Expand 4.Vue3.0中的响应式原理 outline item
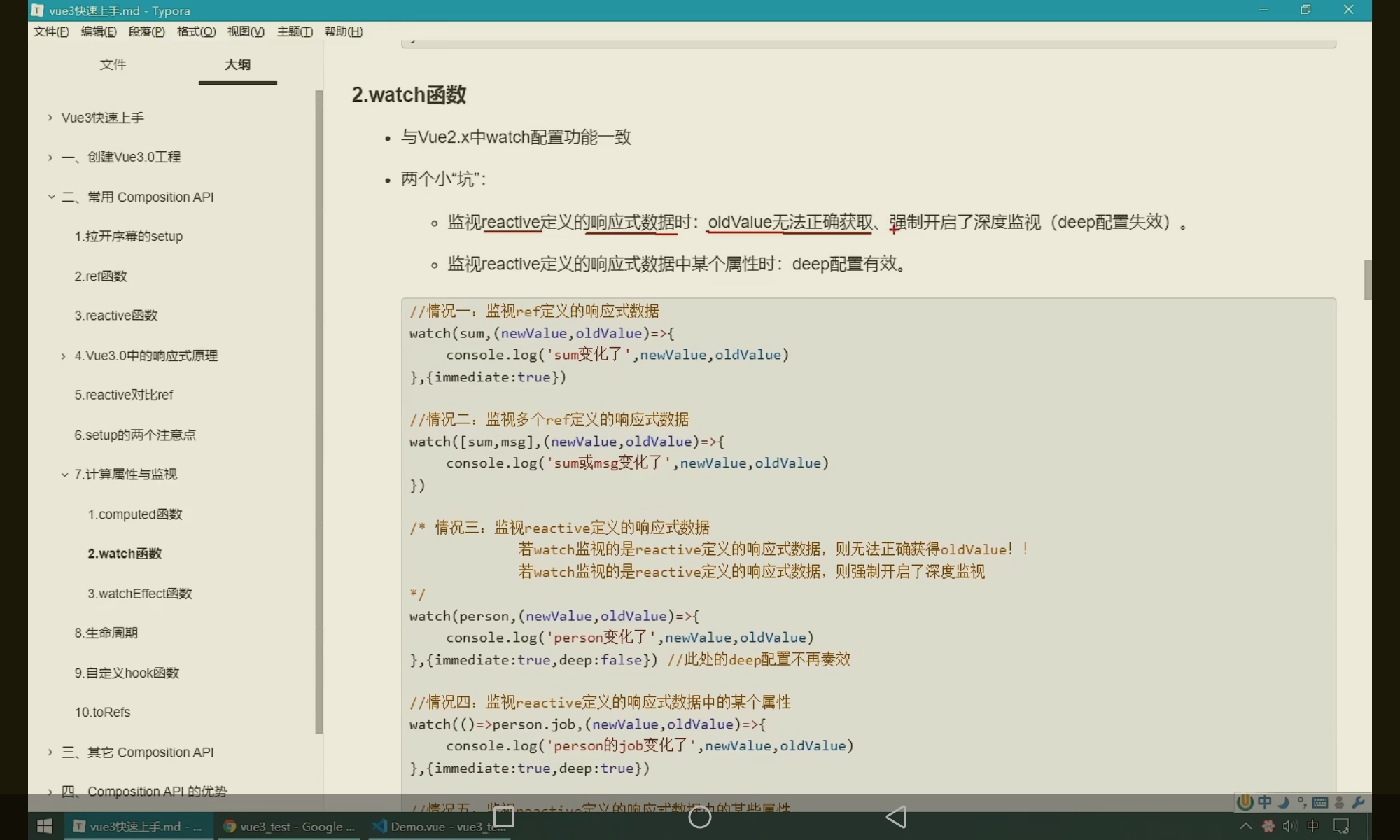 (64, 356)
